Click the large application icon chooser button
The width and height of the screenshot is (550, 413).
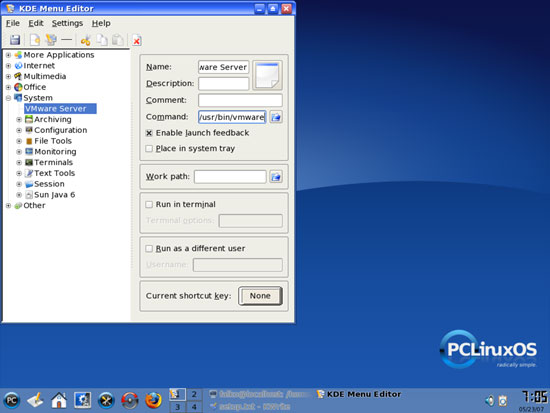[267, 75]
